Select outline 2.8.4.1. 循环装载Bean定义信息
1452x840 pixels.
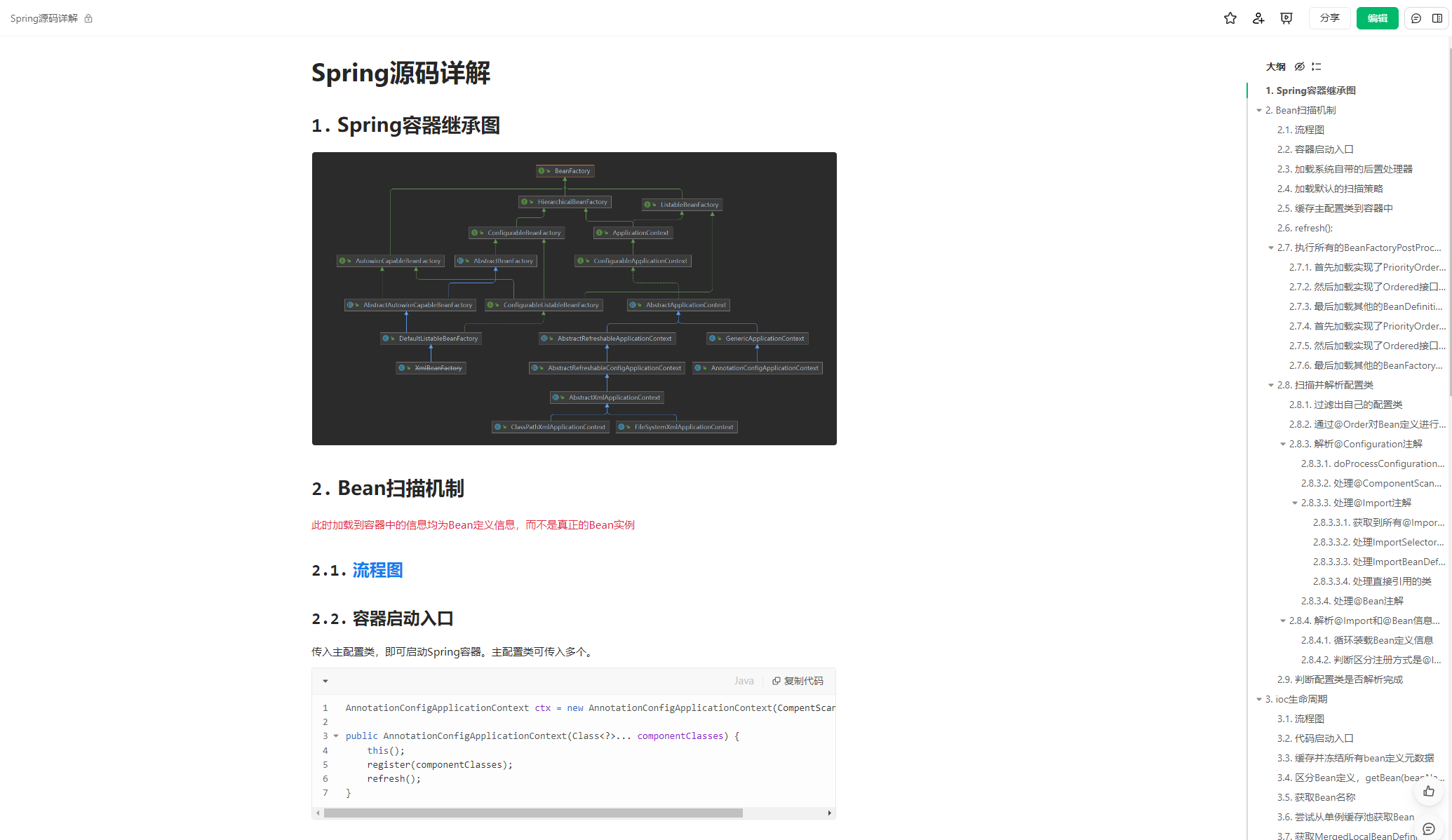tap(1366, 640)
